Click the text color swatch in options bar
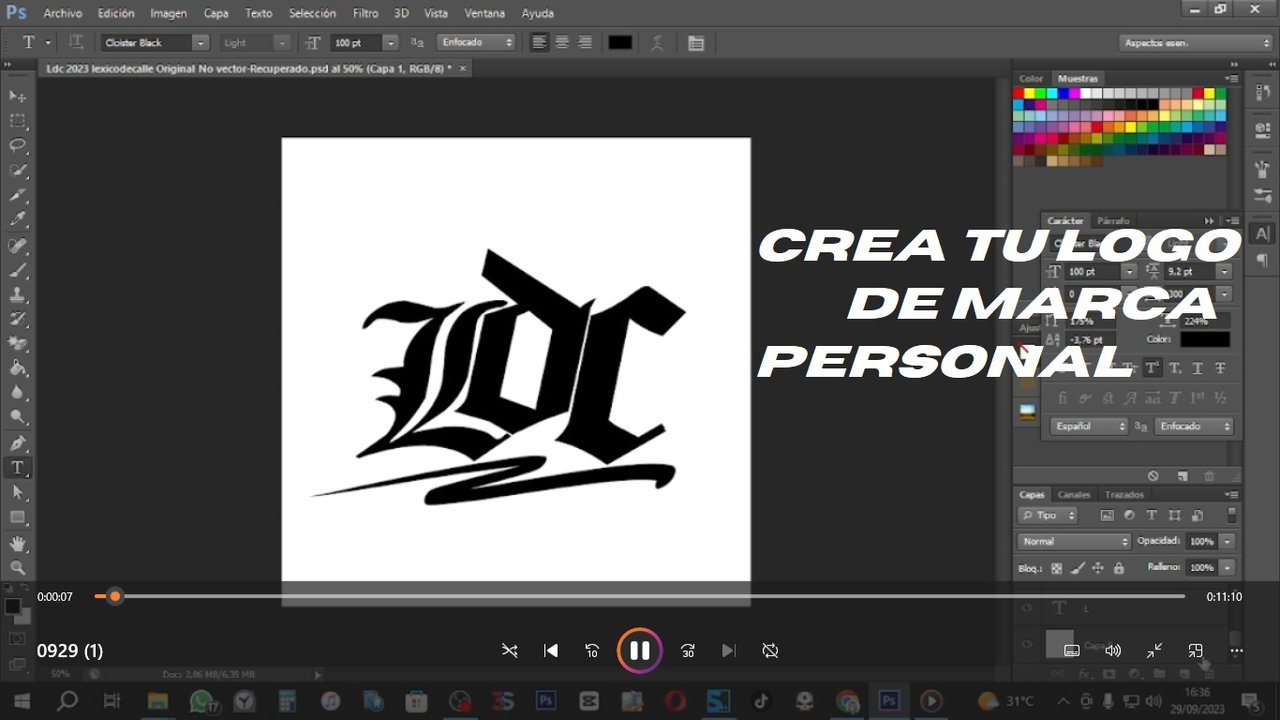This screenshot has width=1280, height=720. [620, 43]
